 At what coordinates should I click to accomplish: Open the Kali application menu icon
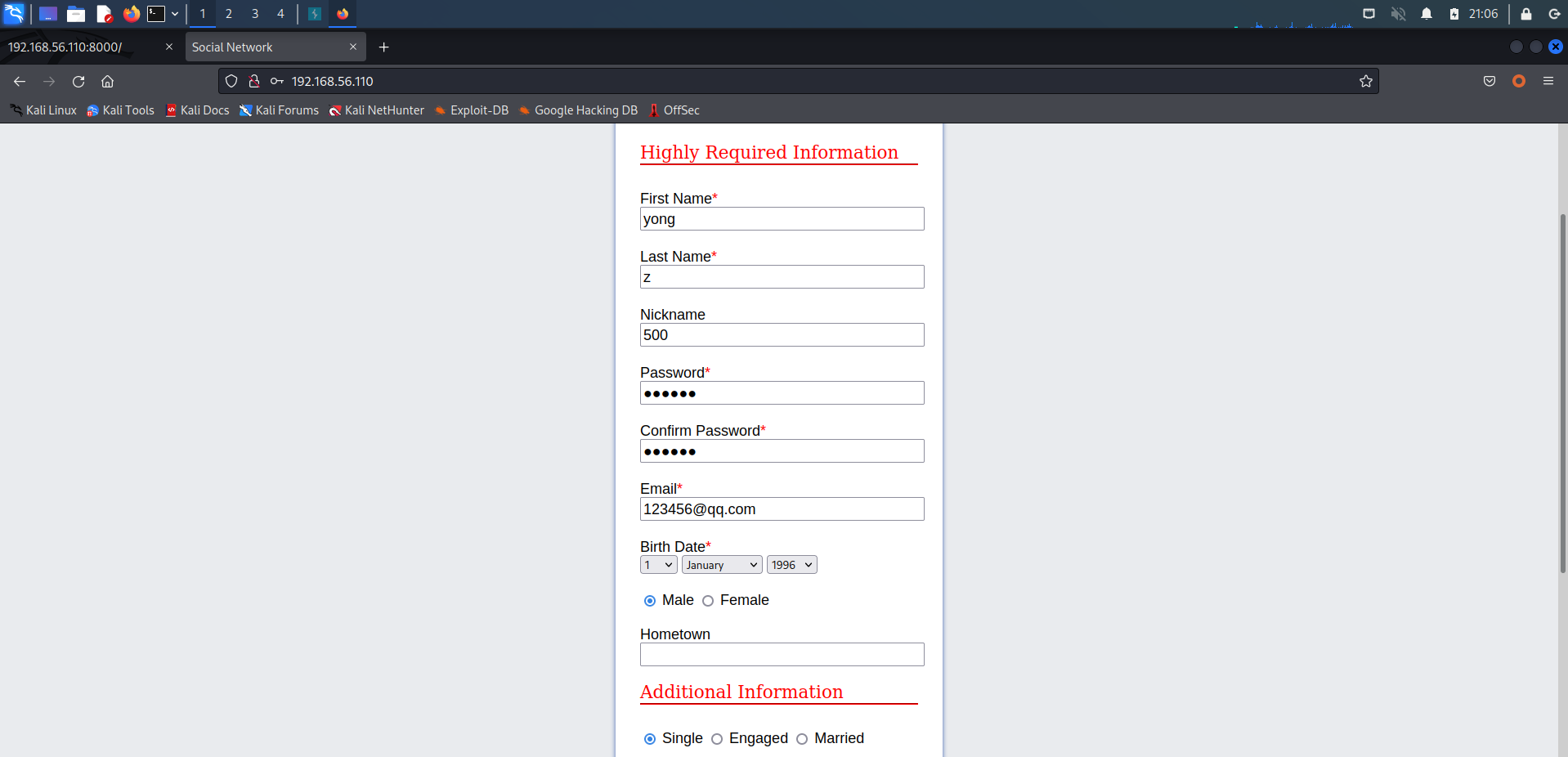(14, 13)
